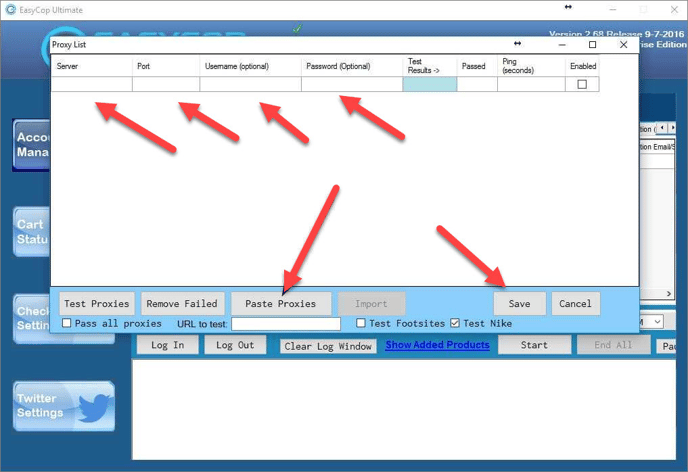Click Log Out in main window
The width and height of the screenshot is (688, 472).
click(x=235, y=345)
